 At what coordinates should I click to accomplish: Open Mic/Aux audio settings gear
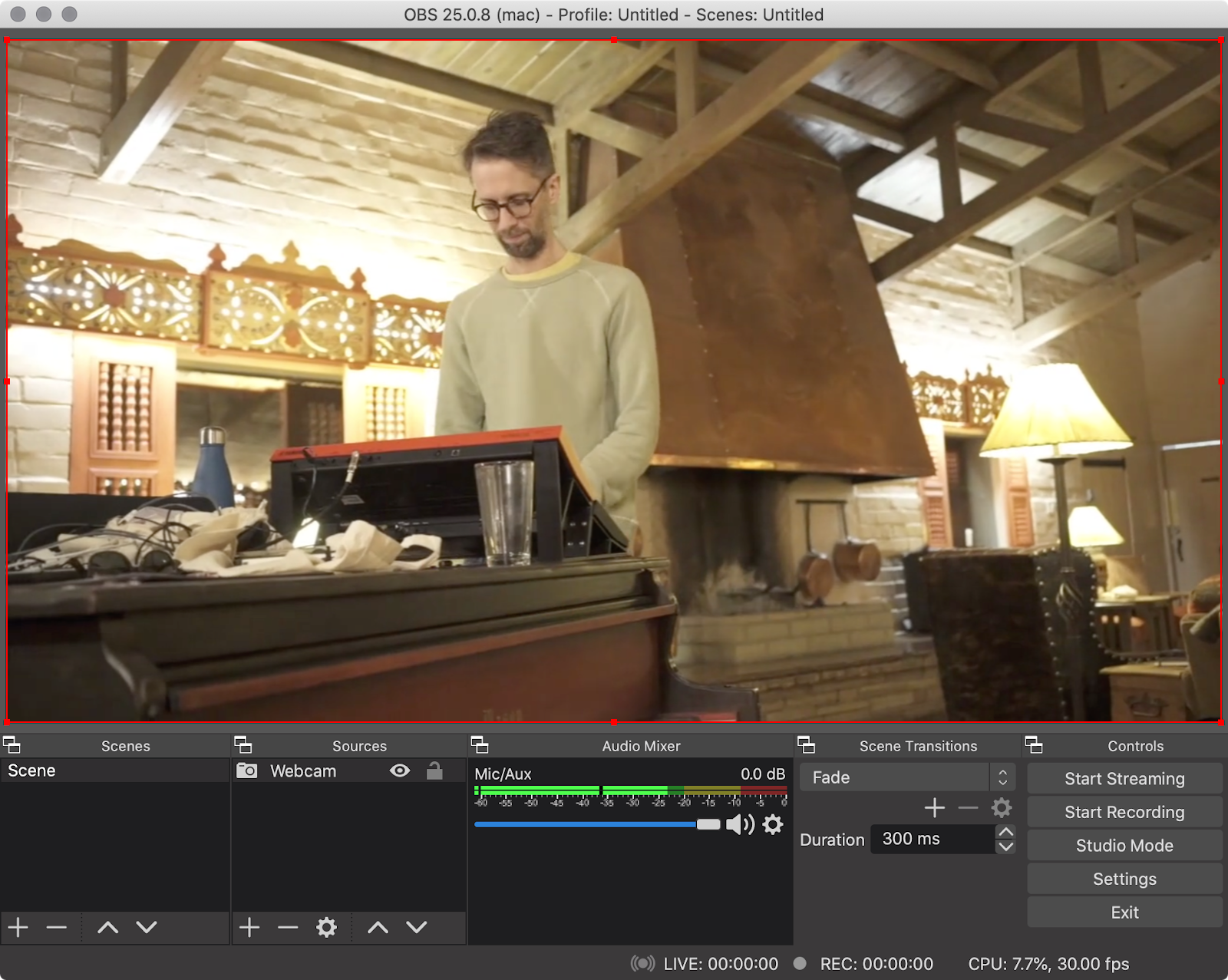coord(773,824)
